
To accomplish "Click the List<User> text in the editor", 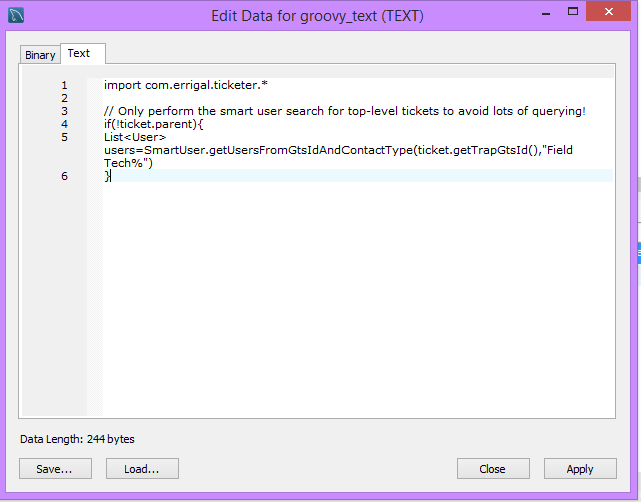I will pos(135,137).
